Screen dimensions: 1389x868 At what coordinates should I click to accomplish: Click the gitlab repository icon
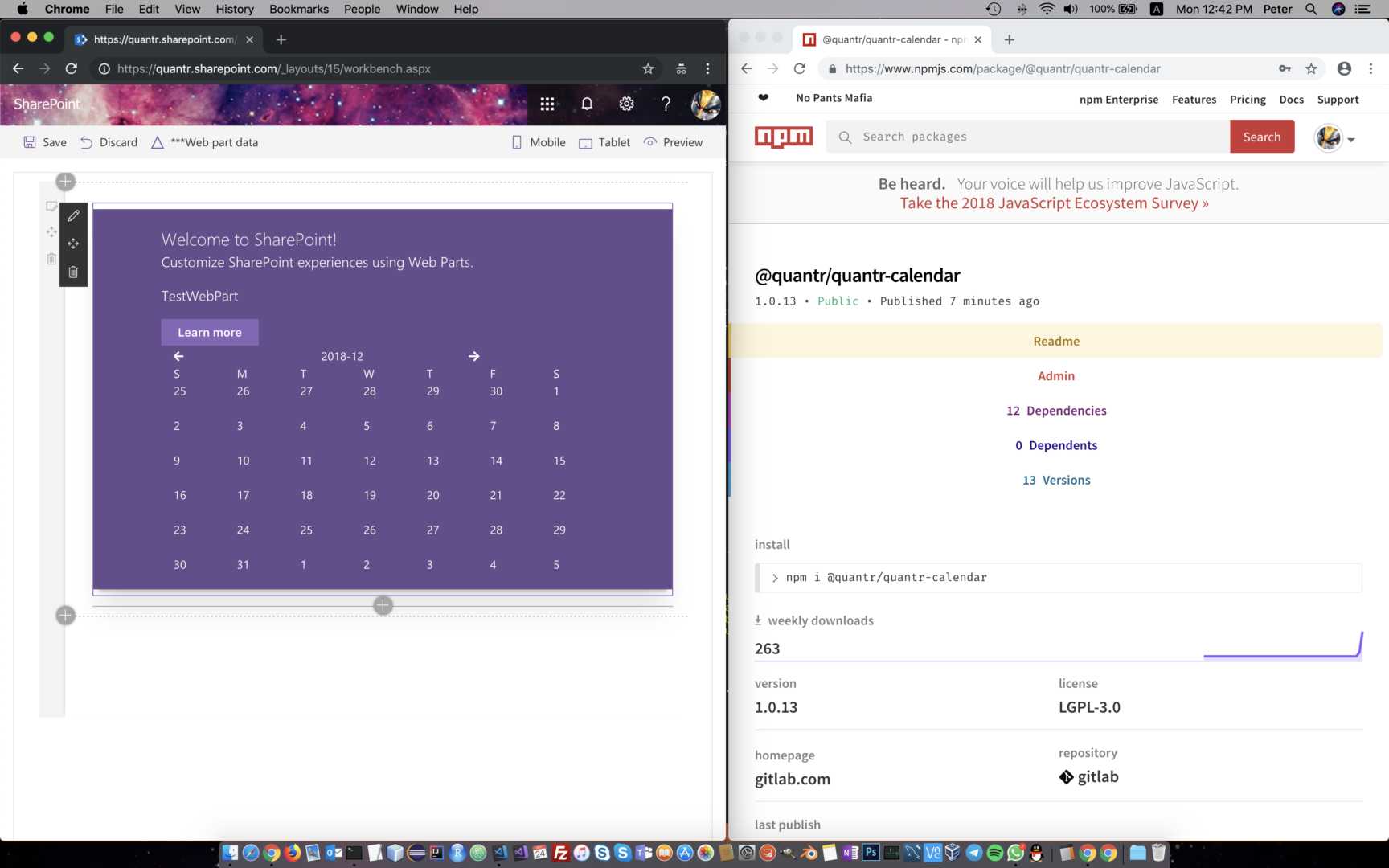pos(1066,776)
